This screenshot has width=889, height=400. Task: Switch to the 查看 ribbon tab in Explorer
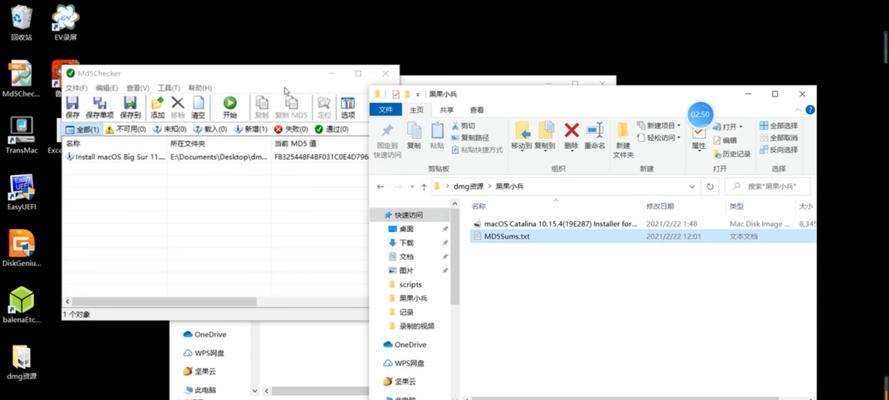477,110
